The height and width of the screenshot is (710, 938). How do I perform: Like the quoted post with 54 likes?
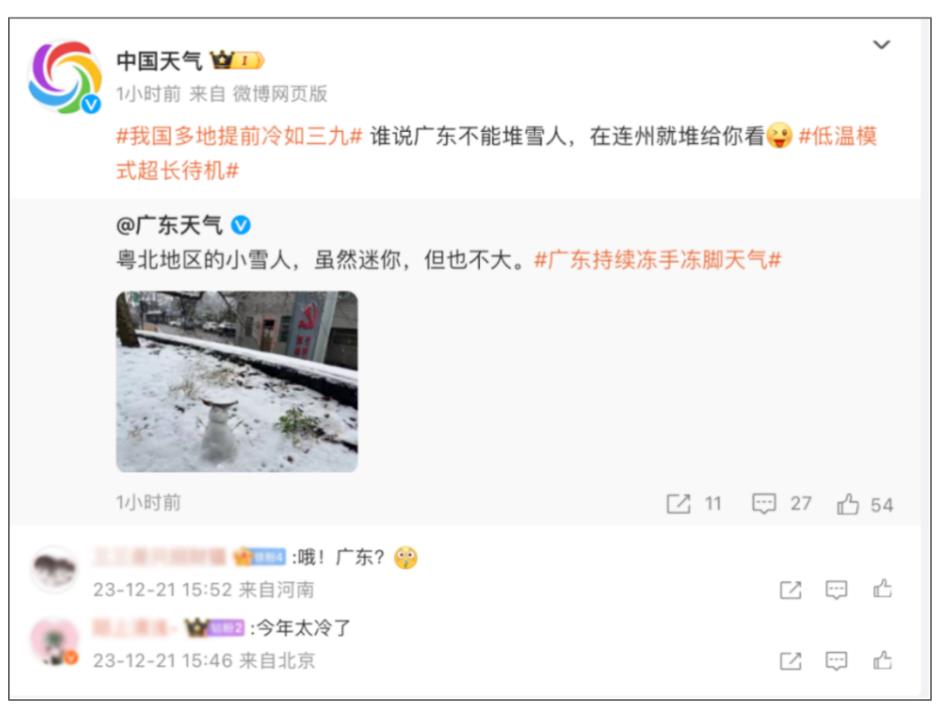864,504
